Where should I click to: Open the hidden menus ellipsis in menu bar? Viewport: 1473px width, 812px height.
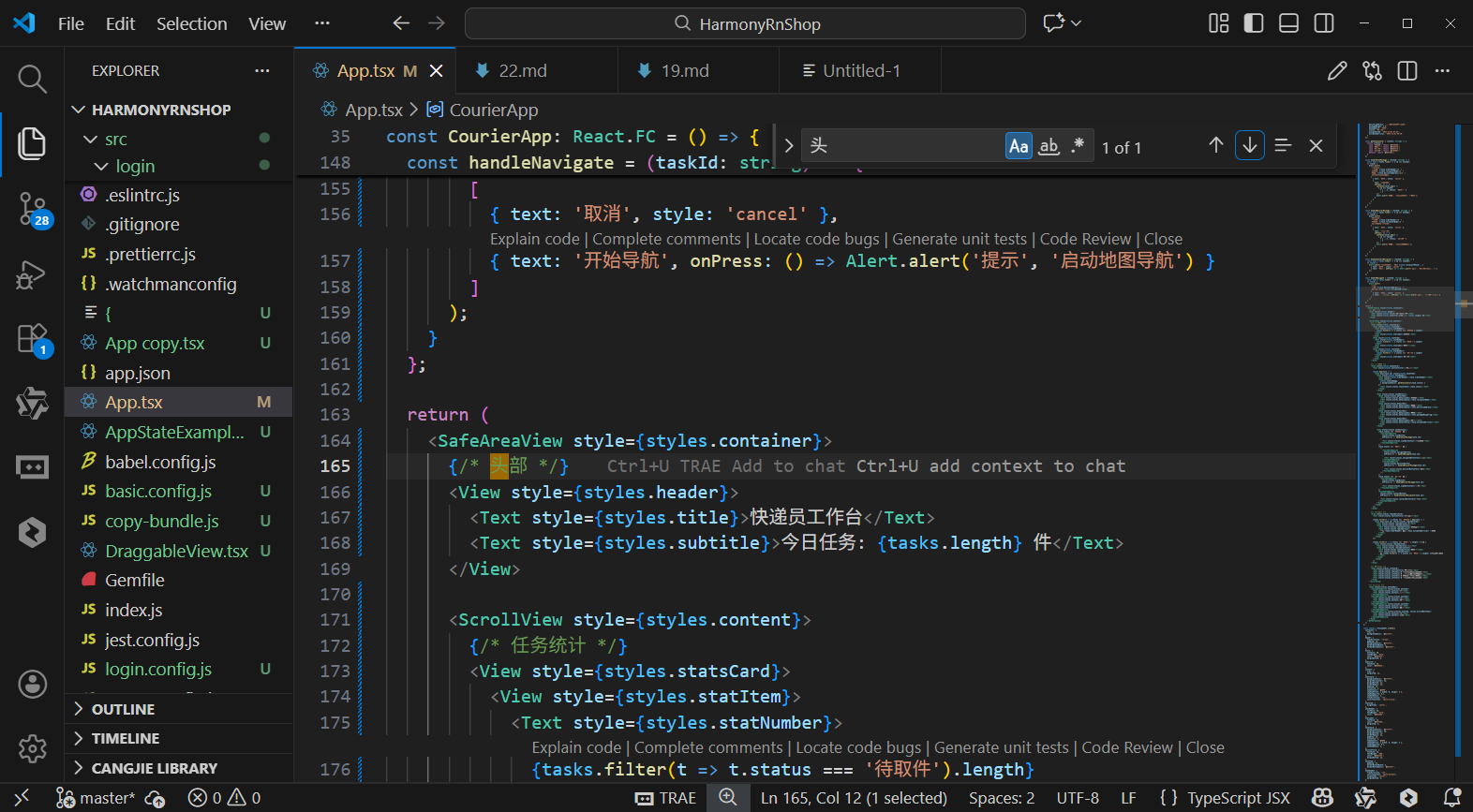[x=321, y=23]
